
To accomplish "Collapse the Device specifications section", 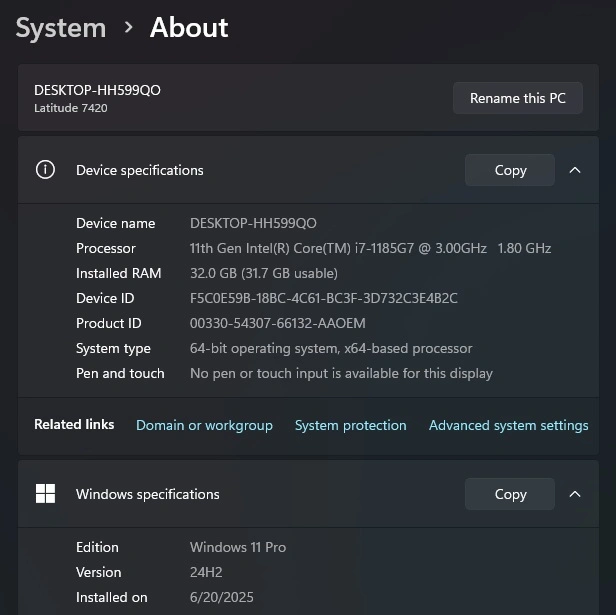I will tap(575, 170).
